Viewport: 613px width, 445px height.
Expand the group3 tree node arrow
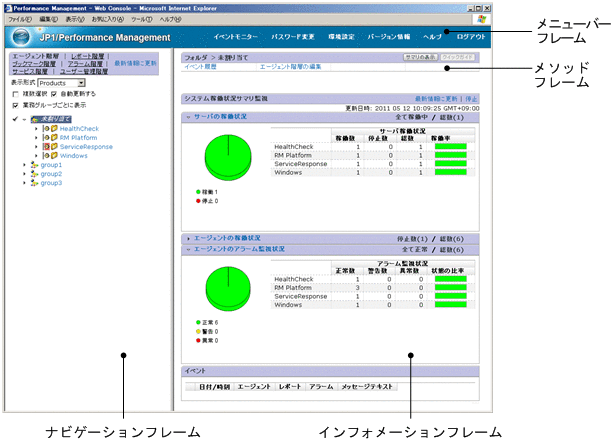coord(24,183)
